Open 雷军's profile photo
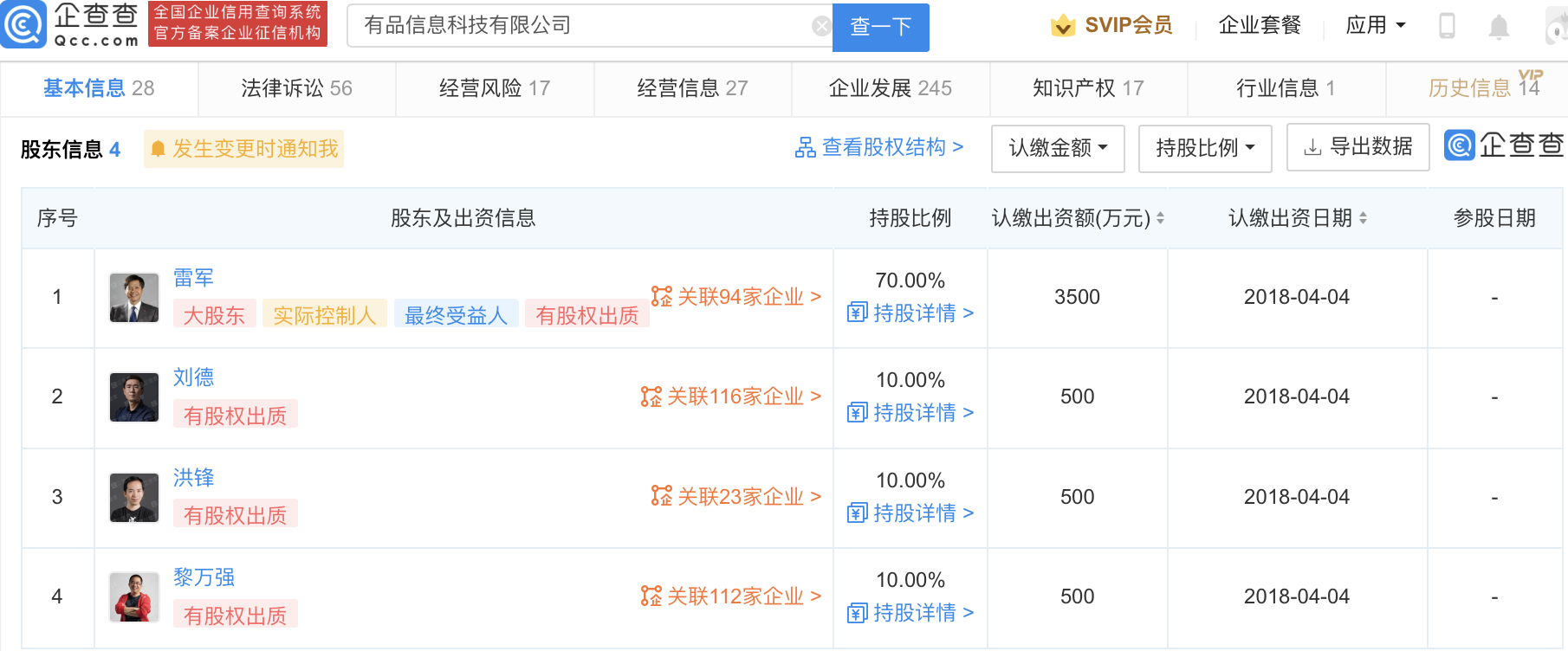Screen dimensions: 1568x651 tap(134, 298)
